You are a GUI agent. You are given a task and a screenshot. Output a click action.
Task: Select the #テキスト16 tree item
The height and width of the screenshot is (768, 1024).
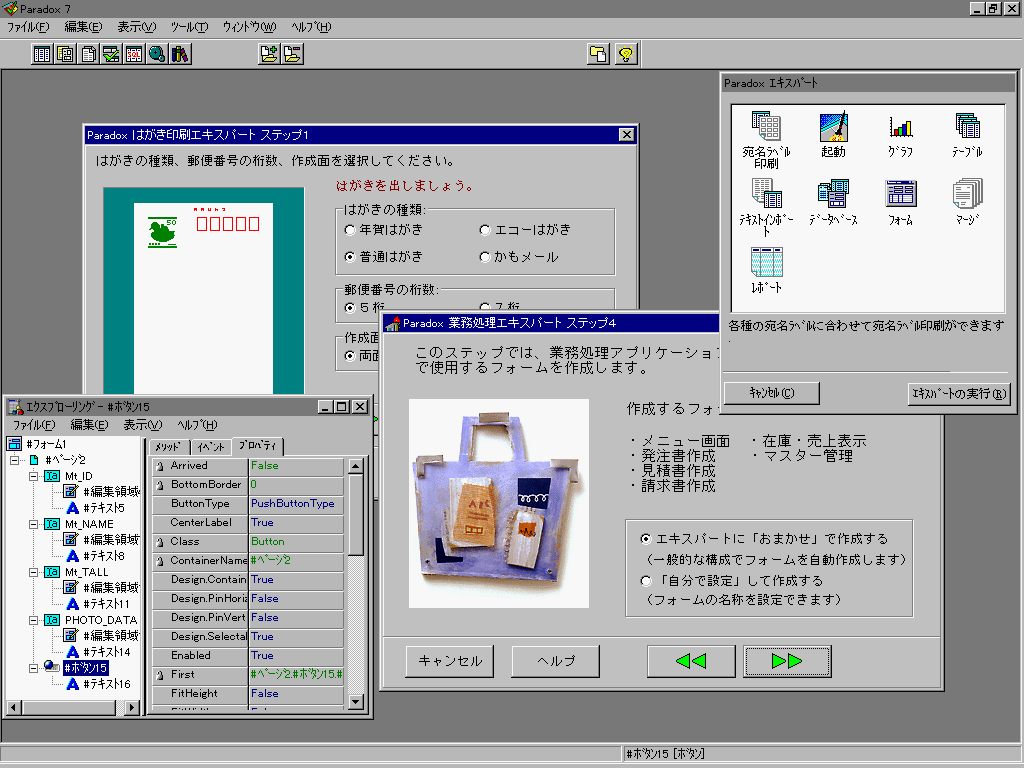[x=106, y=684]
